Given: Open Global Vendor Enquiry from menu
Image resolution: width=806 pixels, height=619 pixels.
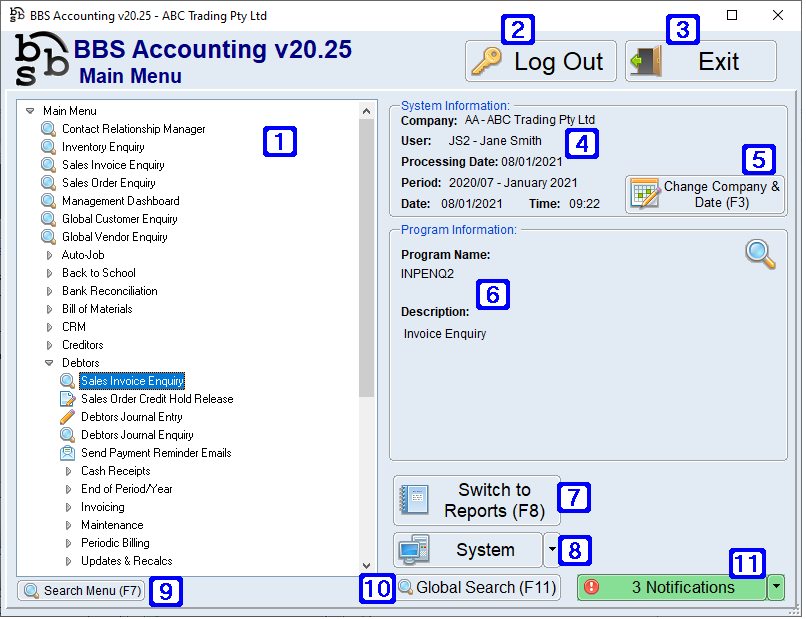Looking at the screenshot, I should 114,237.
